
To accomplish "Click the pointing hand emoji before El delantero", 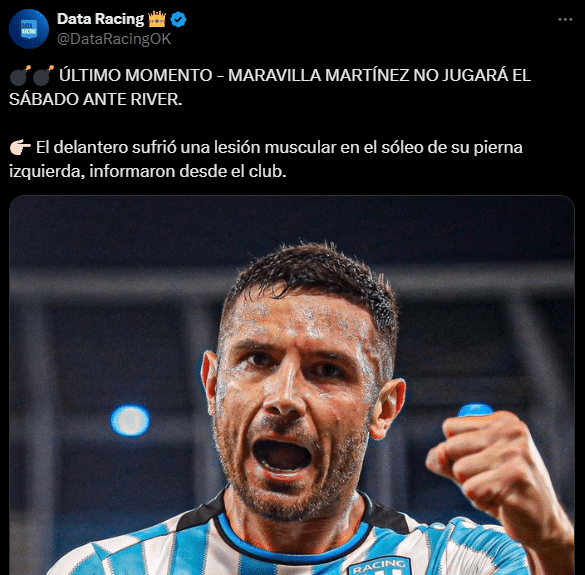I will 20,148.
